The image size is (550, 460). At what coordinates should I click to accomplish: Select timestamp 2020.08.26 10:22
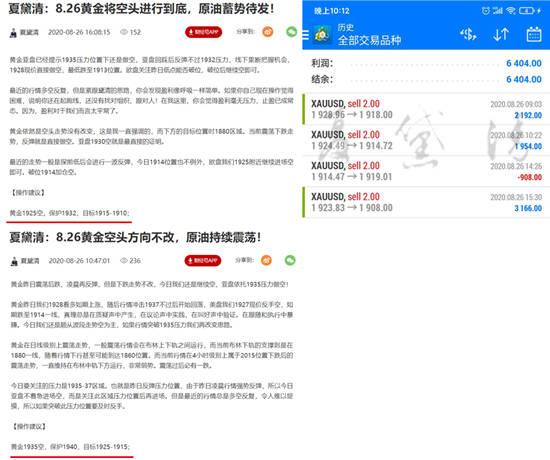tap(516, 135)
